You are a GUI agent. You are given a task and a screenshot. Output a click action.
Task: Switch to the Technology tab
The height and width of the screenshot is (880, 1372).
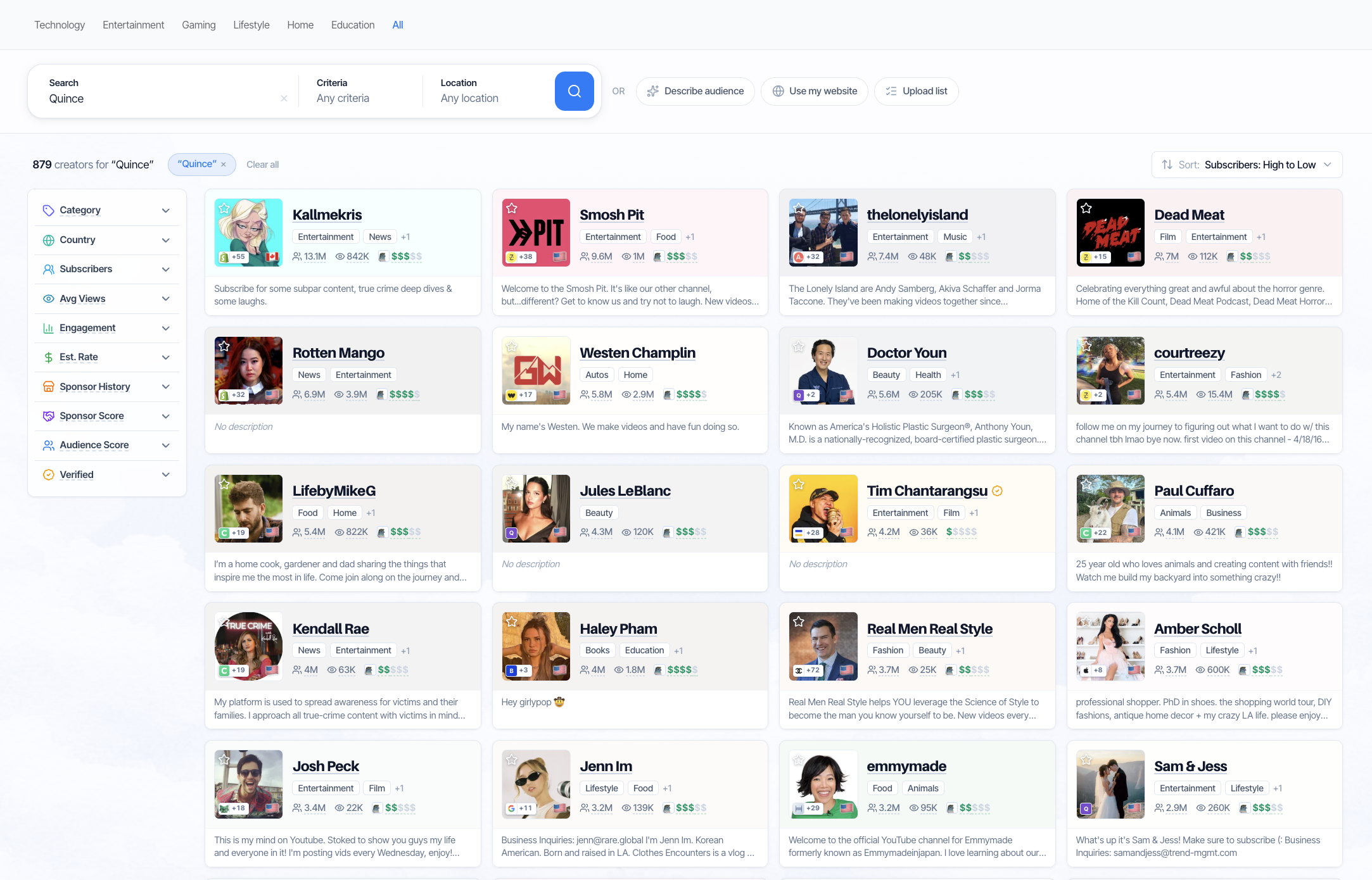[x=60, y=25]
